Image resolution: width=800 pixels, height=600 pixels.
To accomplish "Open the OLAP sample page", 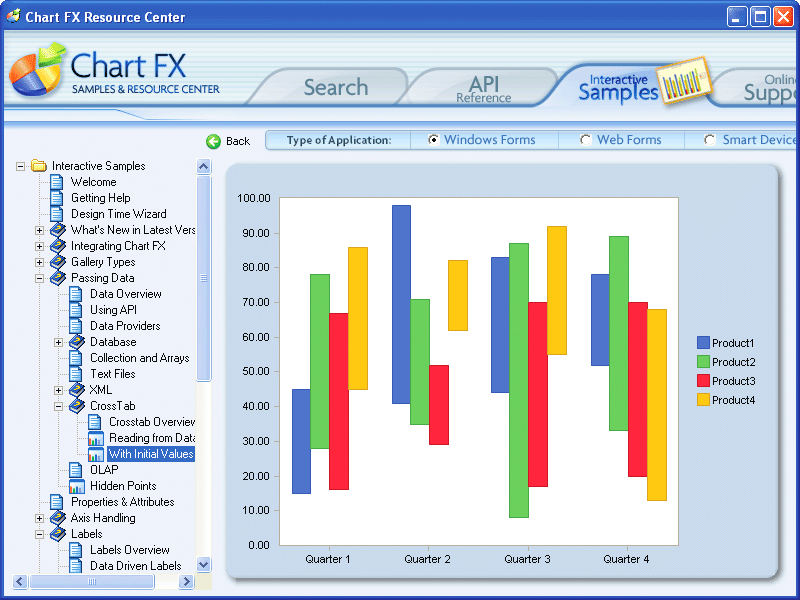I will (74, 469).
